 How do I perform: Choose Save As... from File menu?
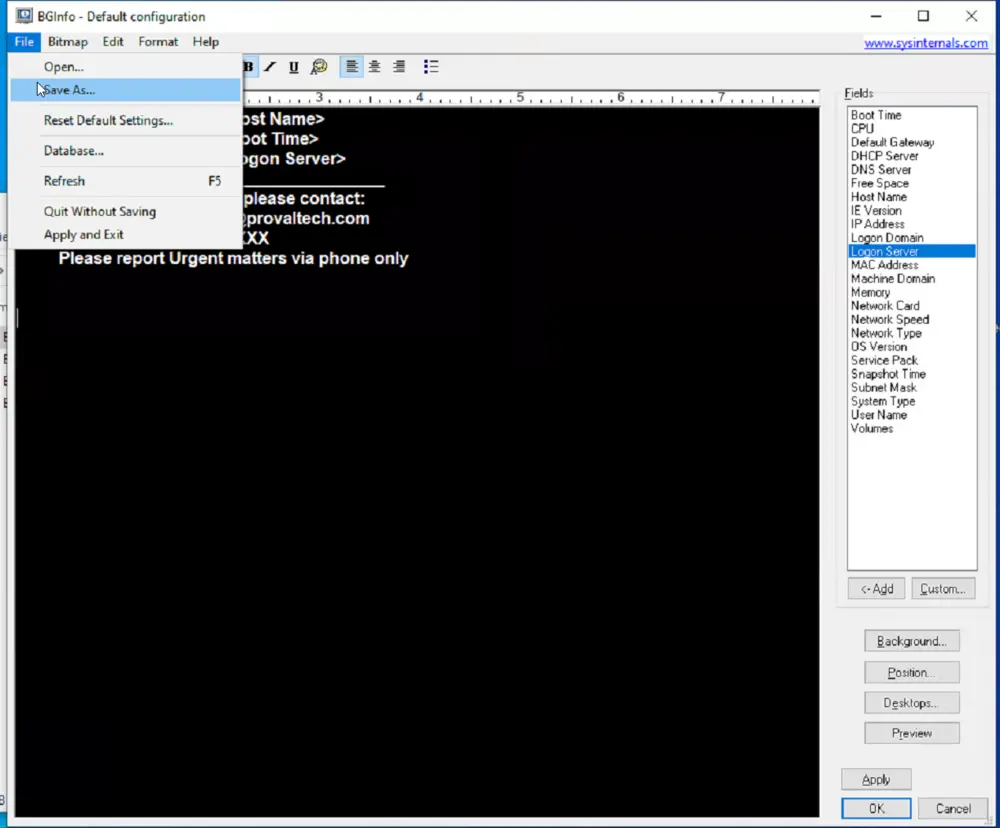[x=126, y=90]
